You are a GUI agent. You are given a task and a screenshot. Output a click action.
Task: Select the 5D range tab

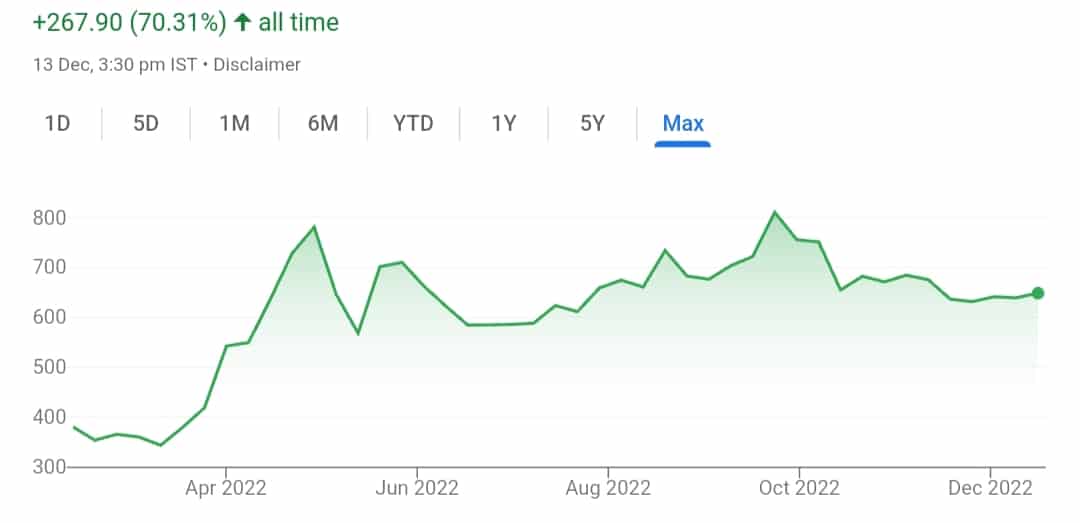pos(146,124)
